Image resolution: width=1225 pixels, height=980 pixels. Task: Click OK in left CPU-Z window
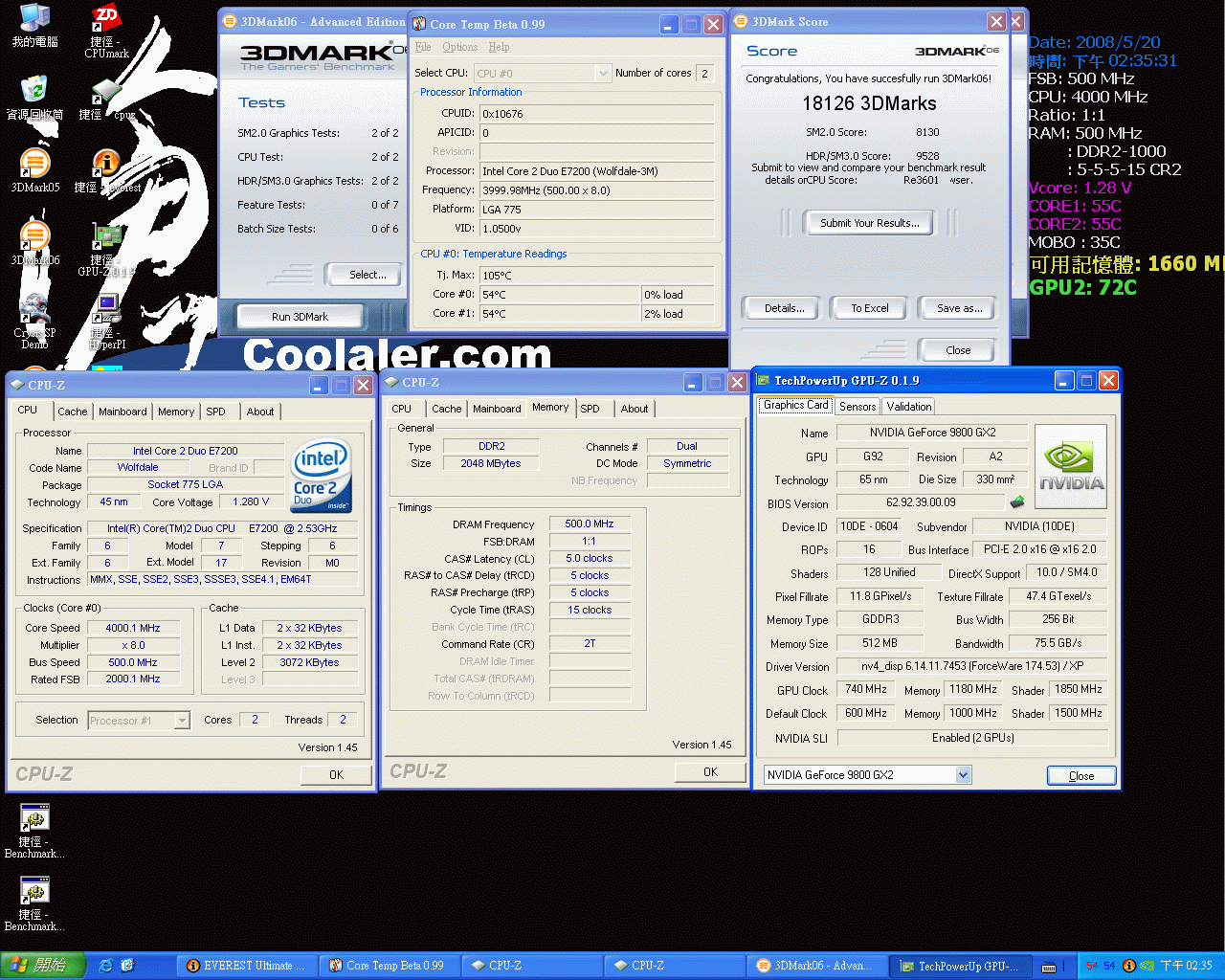[336, 775]
